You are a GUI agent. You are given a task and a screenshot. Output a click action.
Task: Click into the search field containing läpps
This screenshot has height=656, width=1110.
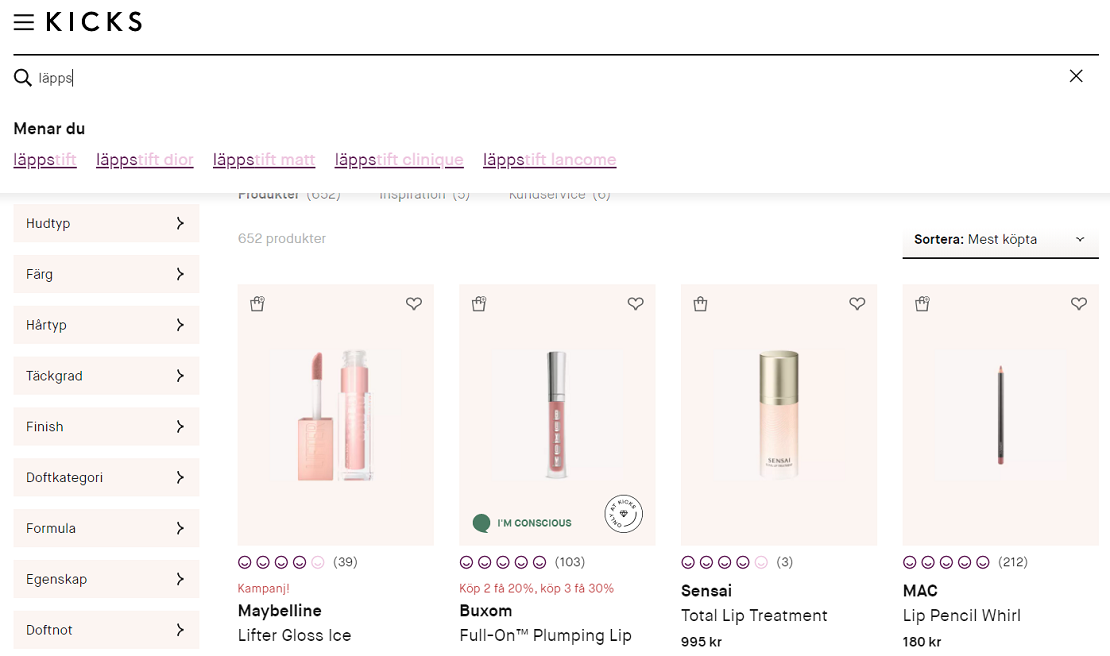545,77
